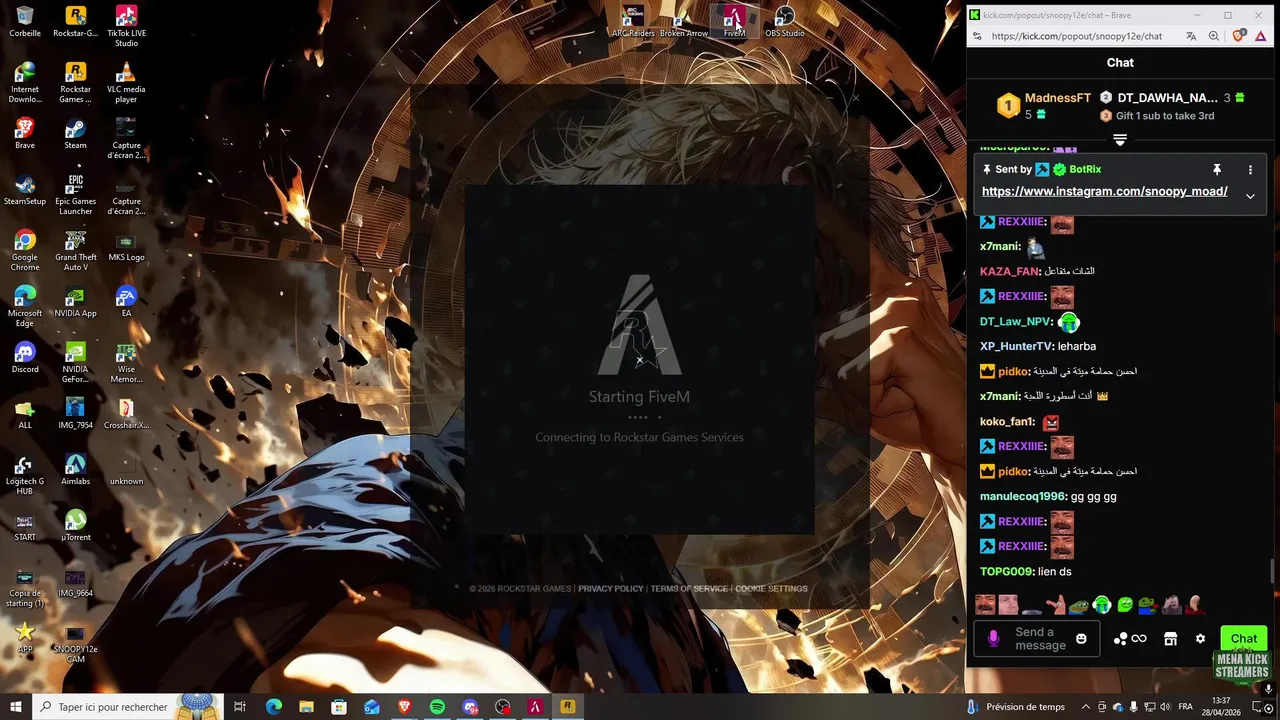Collapse the gift leaderboard arrow
The width and height of the screenshot is (1280, 720).
tap(1120, 140)
